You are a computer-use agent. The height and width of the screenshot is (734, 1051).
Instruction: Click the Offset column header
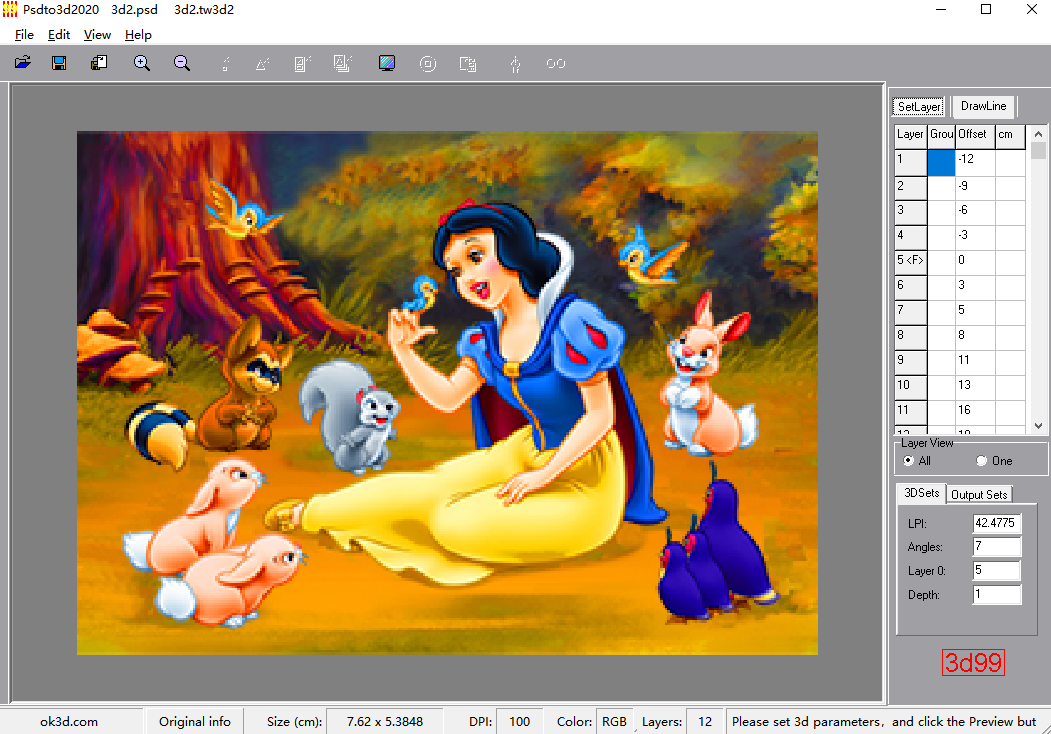coord(975,135)
